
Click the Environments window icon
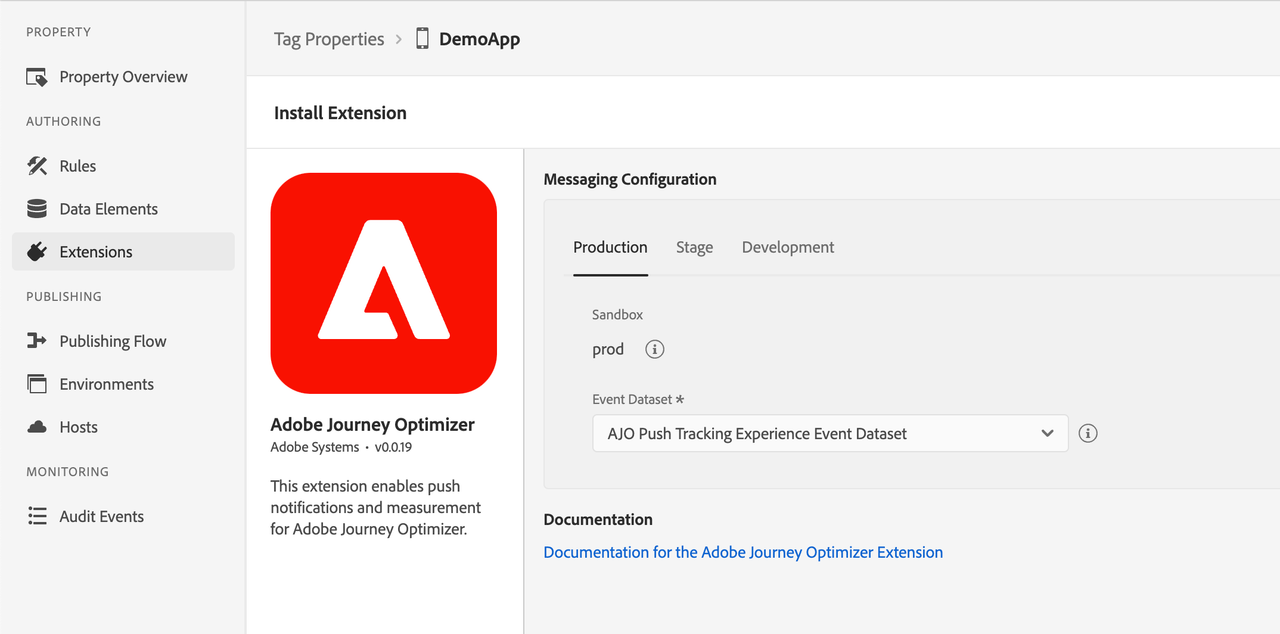pos(37,384)
